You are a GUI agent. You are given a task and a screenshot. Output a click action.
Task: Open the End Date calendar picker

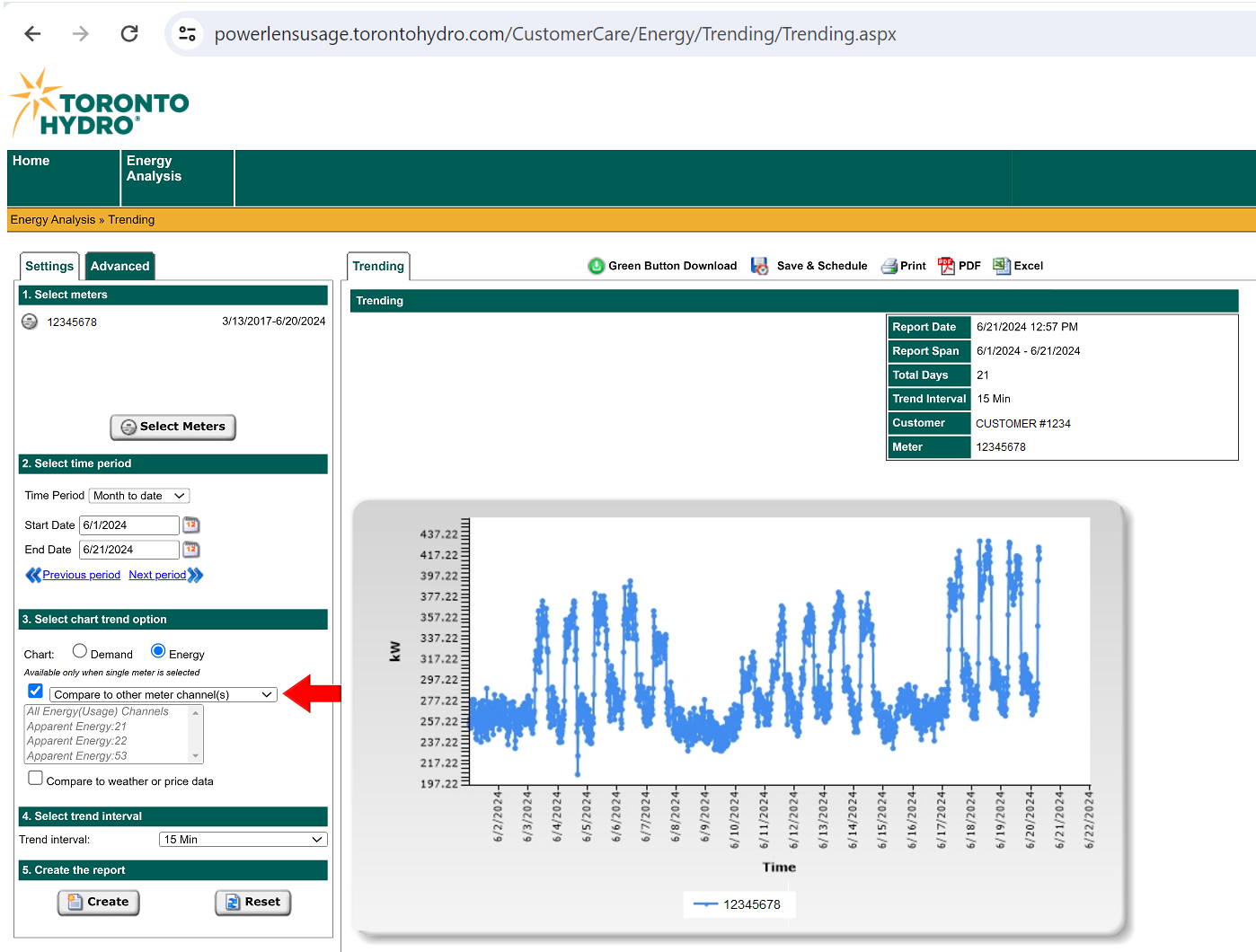tap(191, 550)
